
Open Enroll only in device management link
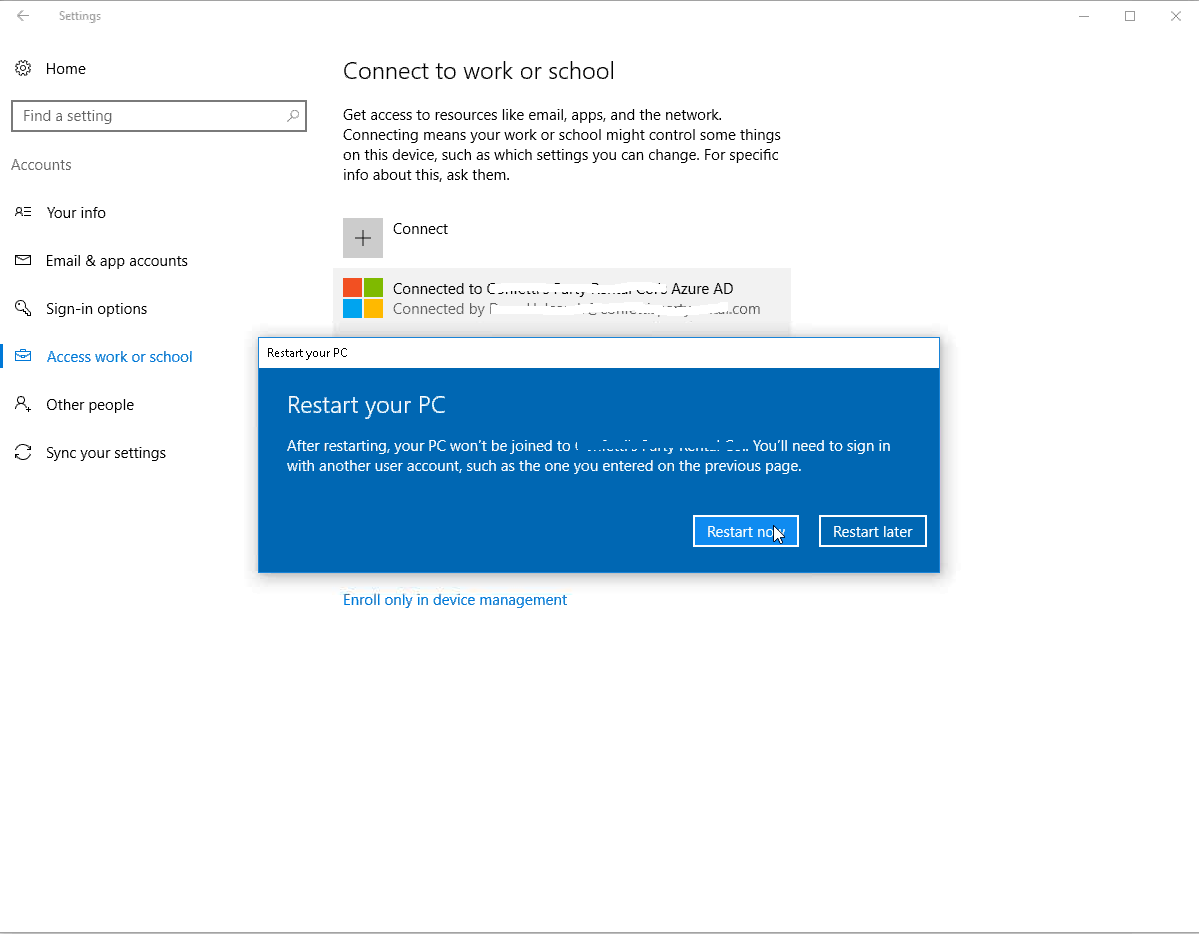point(455,600)
